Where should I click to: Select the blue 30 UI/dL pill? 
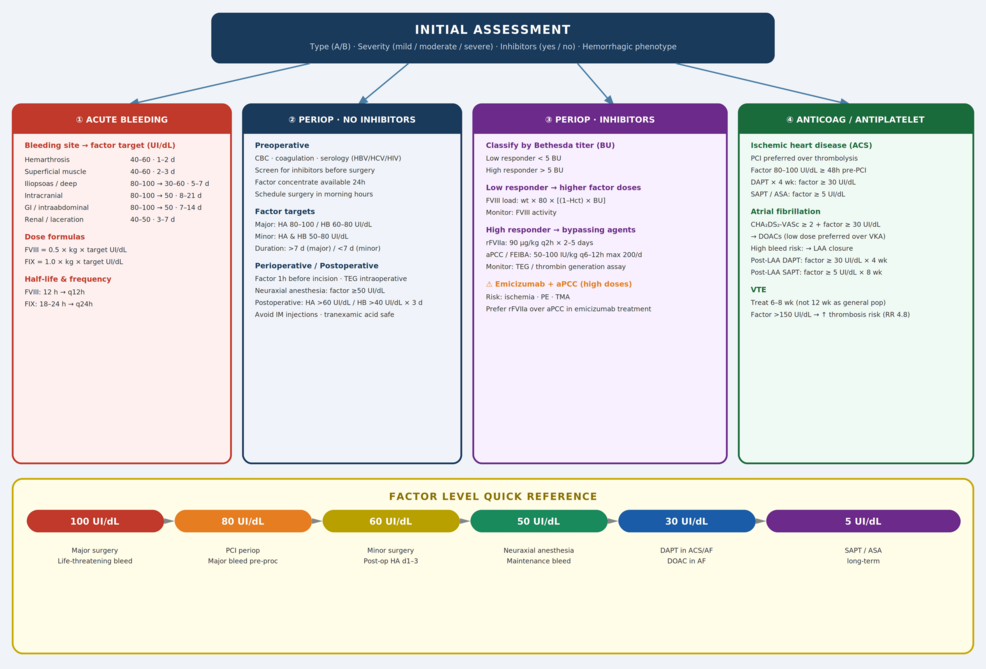(686, 521)
